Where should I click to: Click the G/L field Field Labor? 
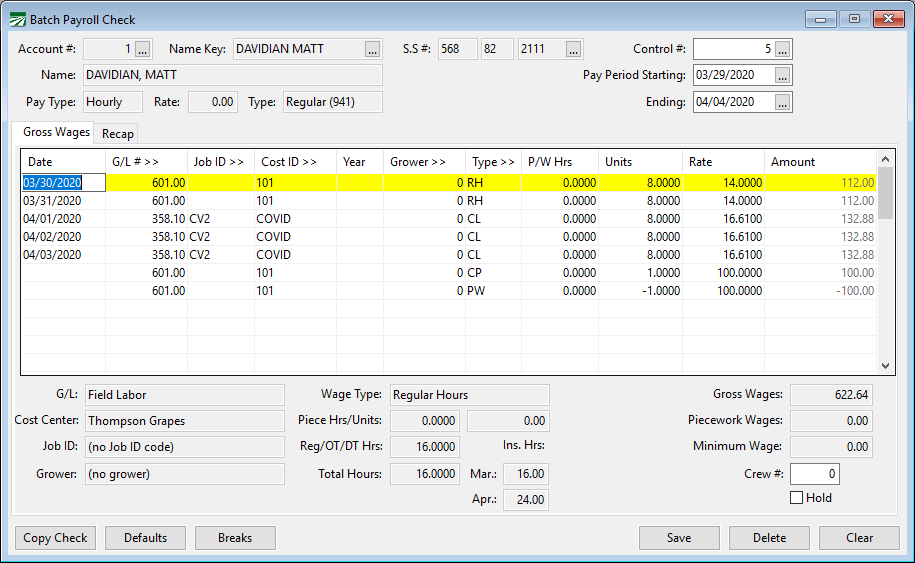pyautogui.click(x=184, y=395)
